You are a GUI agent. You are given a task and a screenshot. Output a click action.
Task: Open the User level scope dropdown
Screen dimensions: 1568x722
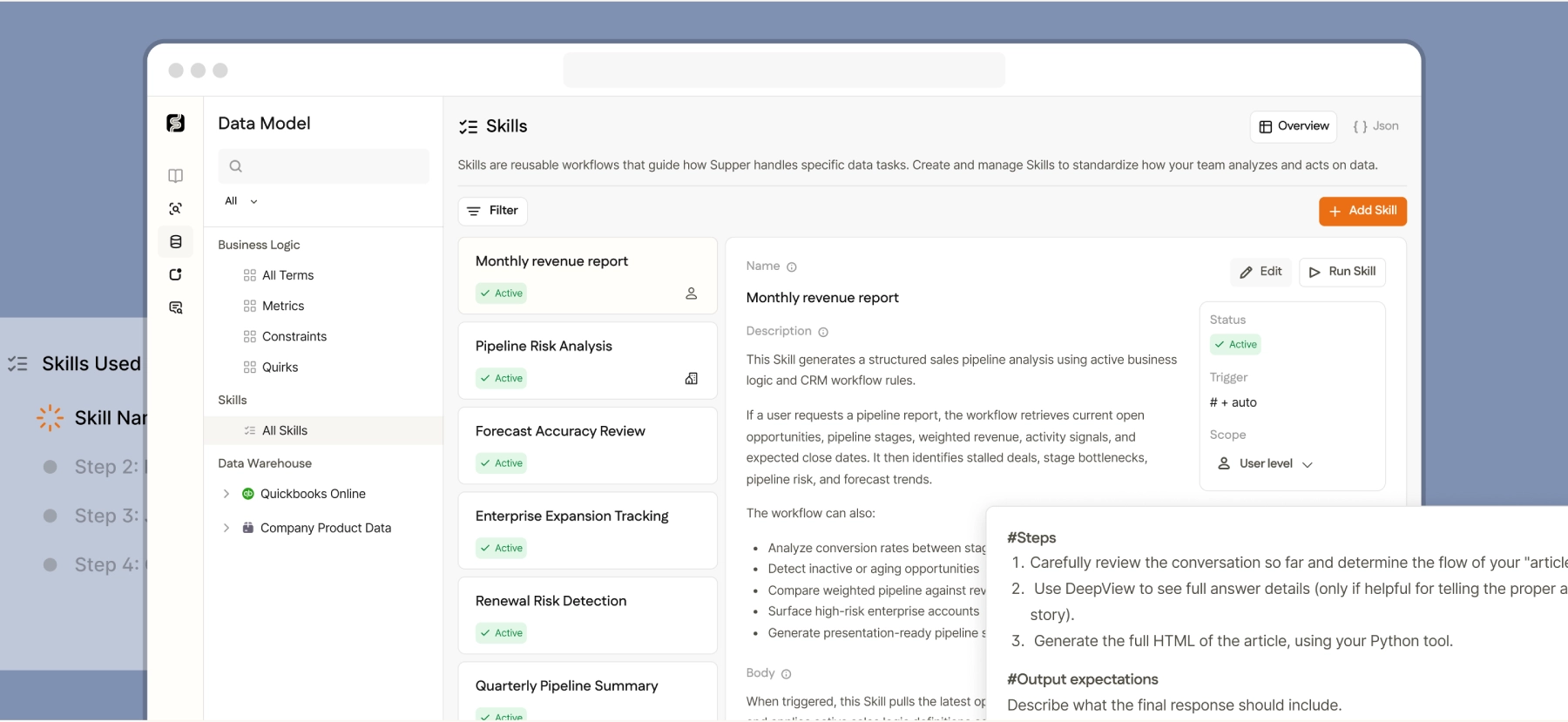(1265, 463)
